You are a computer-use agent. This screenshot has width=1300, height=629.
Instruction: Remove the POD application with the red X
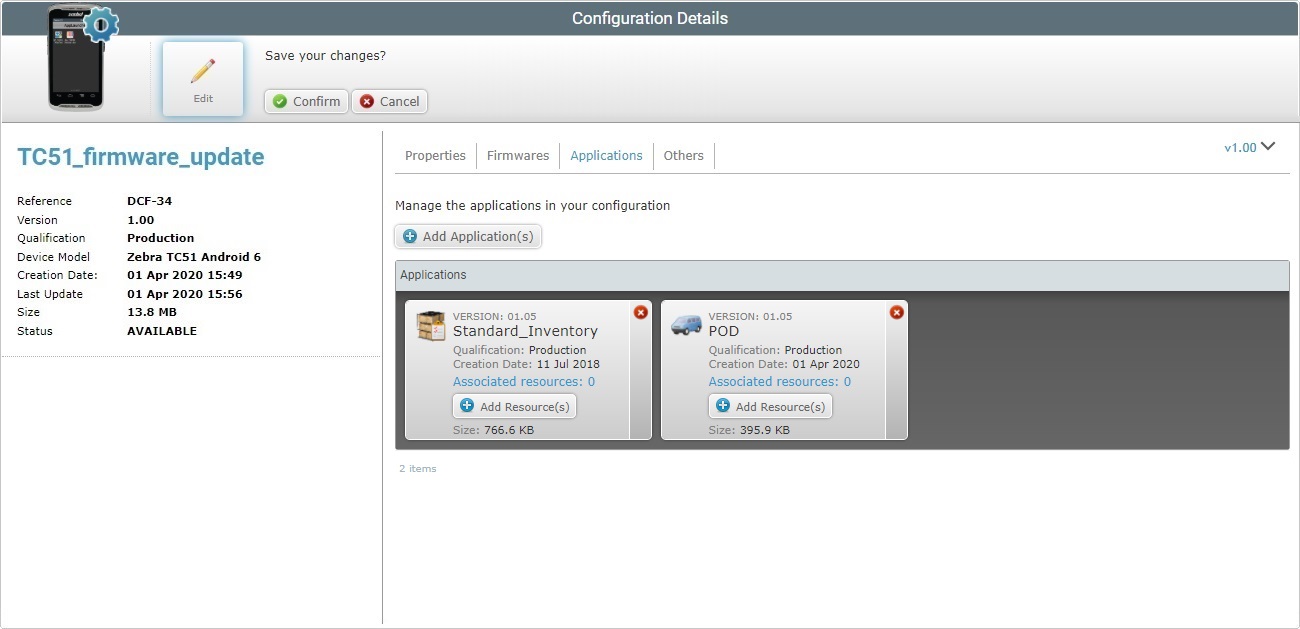click(897, 312)
